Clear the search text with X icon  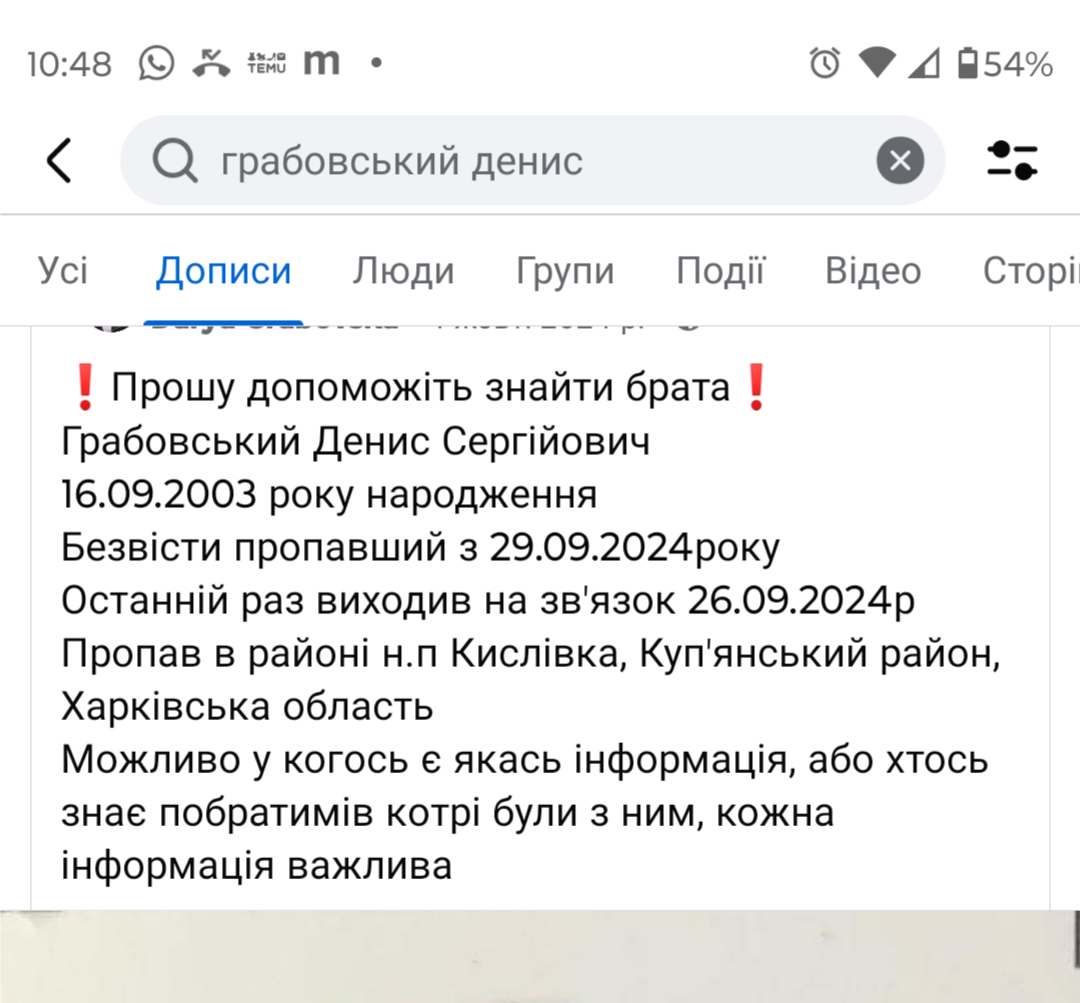tap(900, 161)
